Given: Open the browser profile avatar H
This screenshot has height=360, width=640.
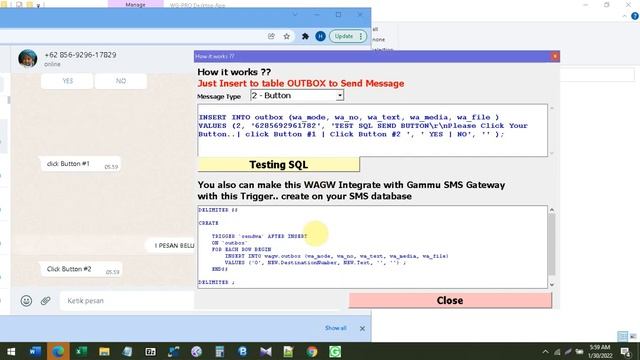Looking at the screenshot, I should (320, 36).
